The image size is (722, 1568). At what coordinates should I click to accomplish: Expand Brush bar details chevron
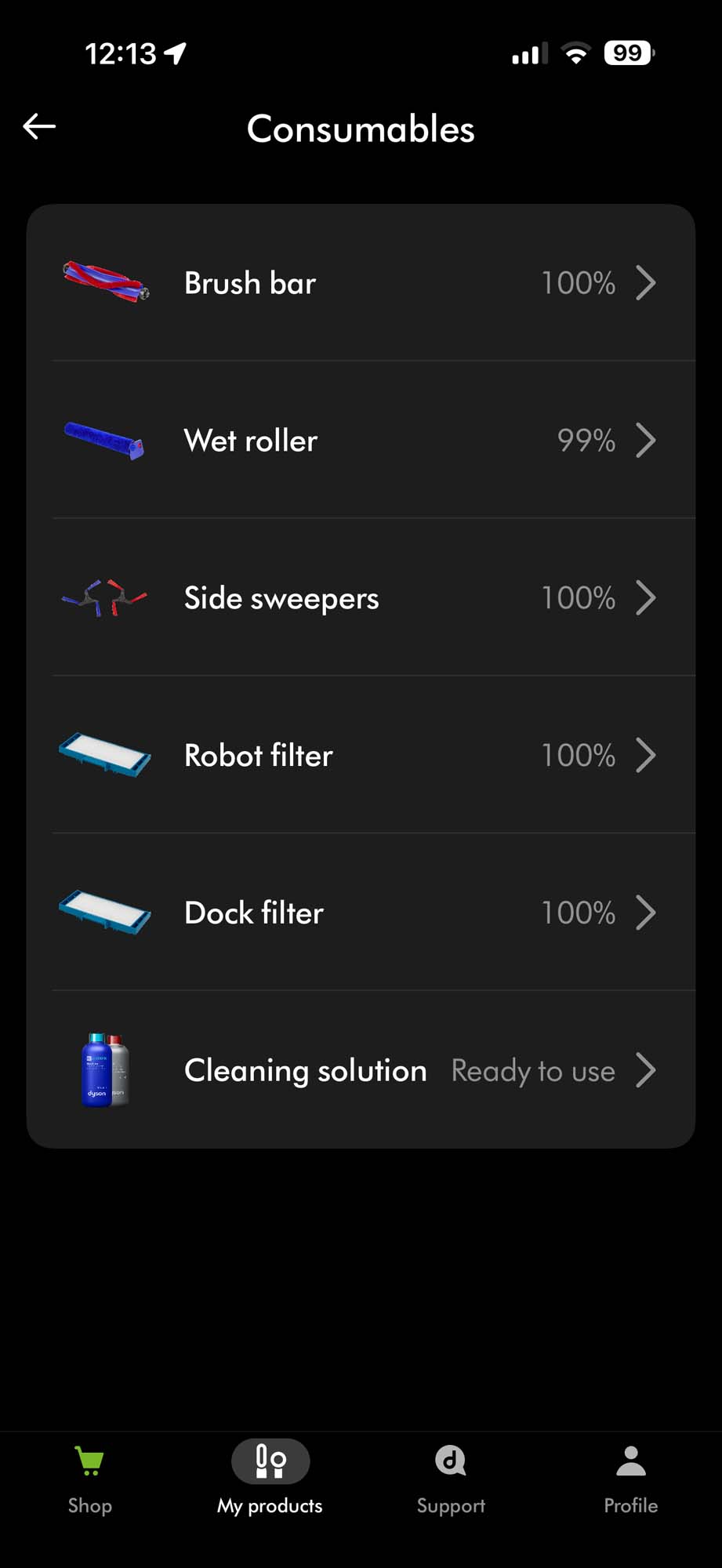click(x=645, y=283)
